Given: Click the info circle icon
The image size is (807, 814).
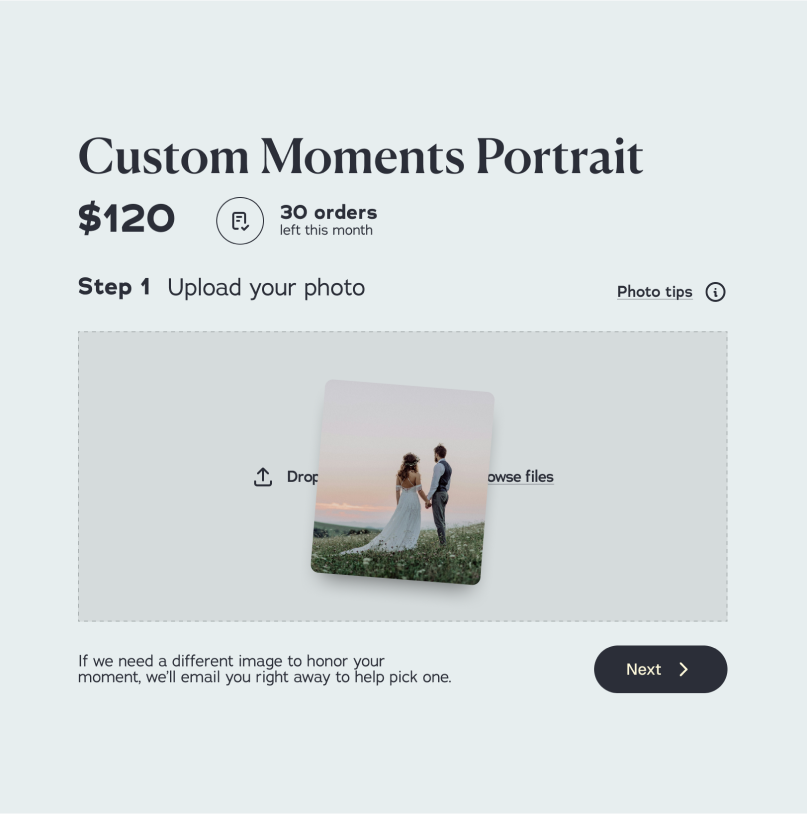Looking at the screenshot, I should [715, 292].
